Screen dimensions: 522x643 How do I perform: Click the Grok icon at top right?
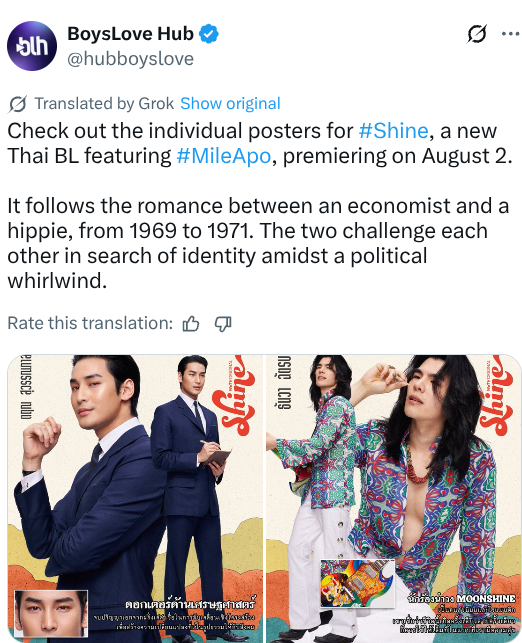click(x=477, y=34)
